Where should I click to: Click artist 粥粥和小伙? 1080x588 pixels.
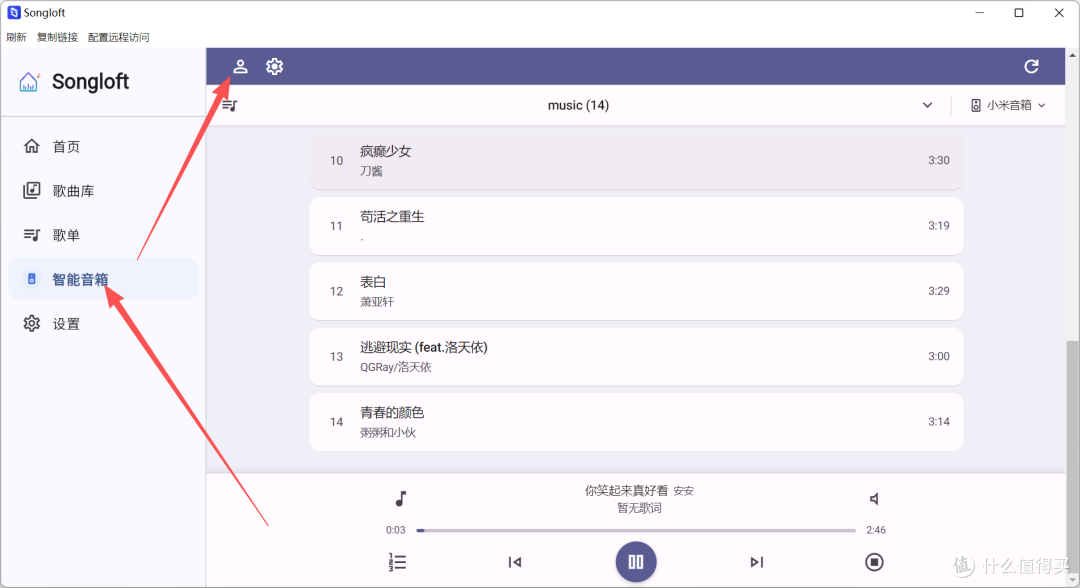(388, 433)
